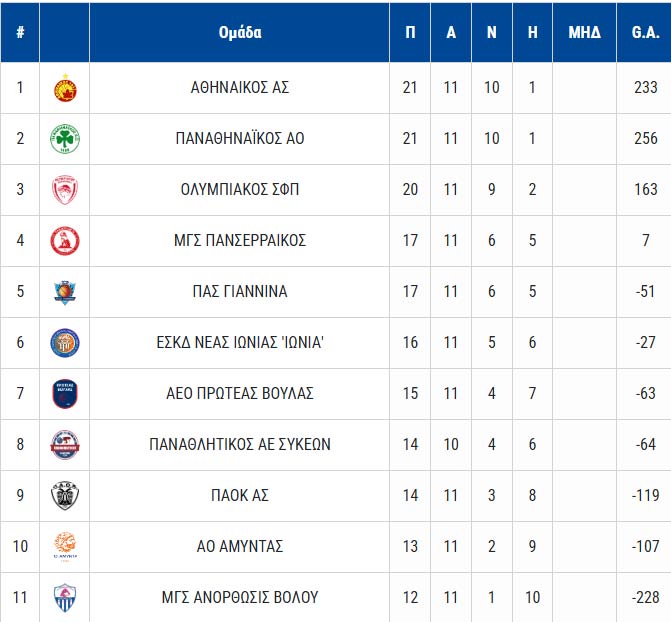Select the ΑΟ ΑΜΥΝΤΑΣ team name
The width and height of the screenshot is (671, 622).
pos(240,546)
